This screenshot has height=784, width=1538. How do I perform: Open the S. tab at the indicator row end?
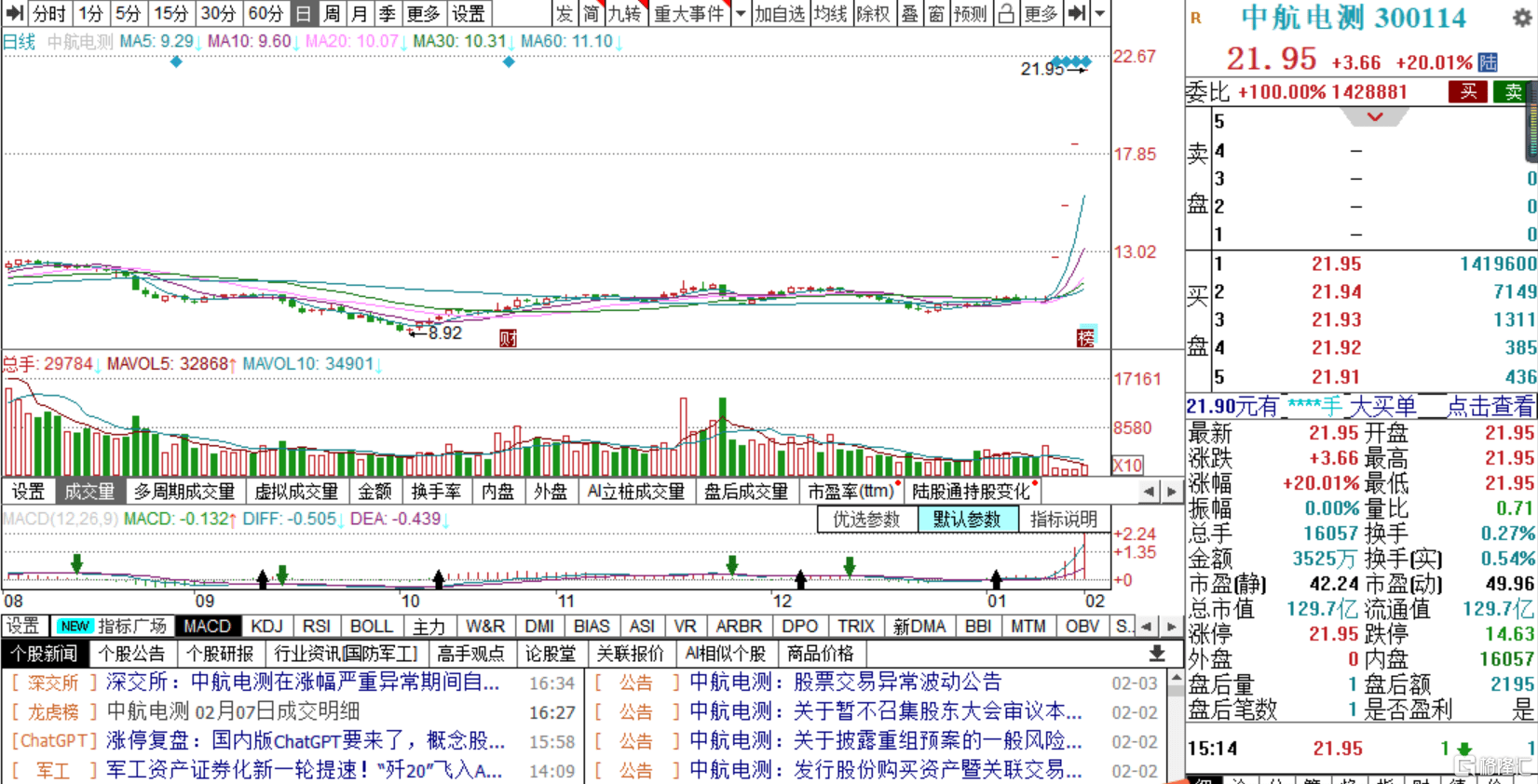tap(1124, 627)
